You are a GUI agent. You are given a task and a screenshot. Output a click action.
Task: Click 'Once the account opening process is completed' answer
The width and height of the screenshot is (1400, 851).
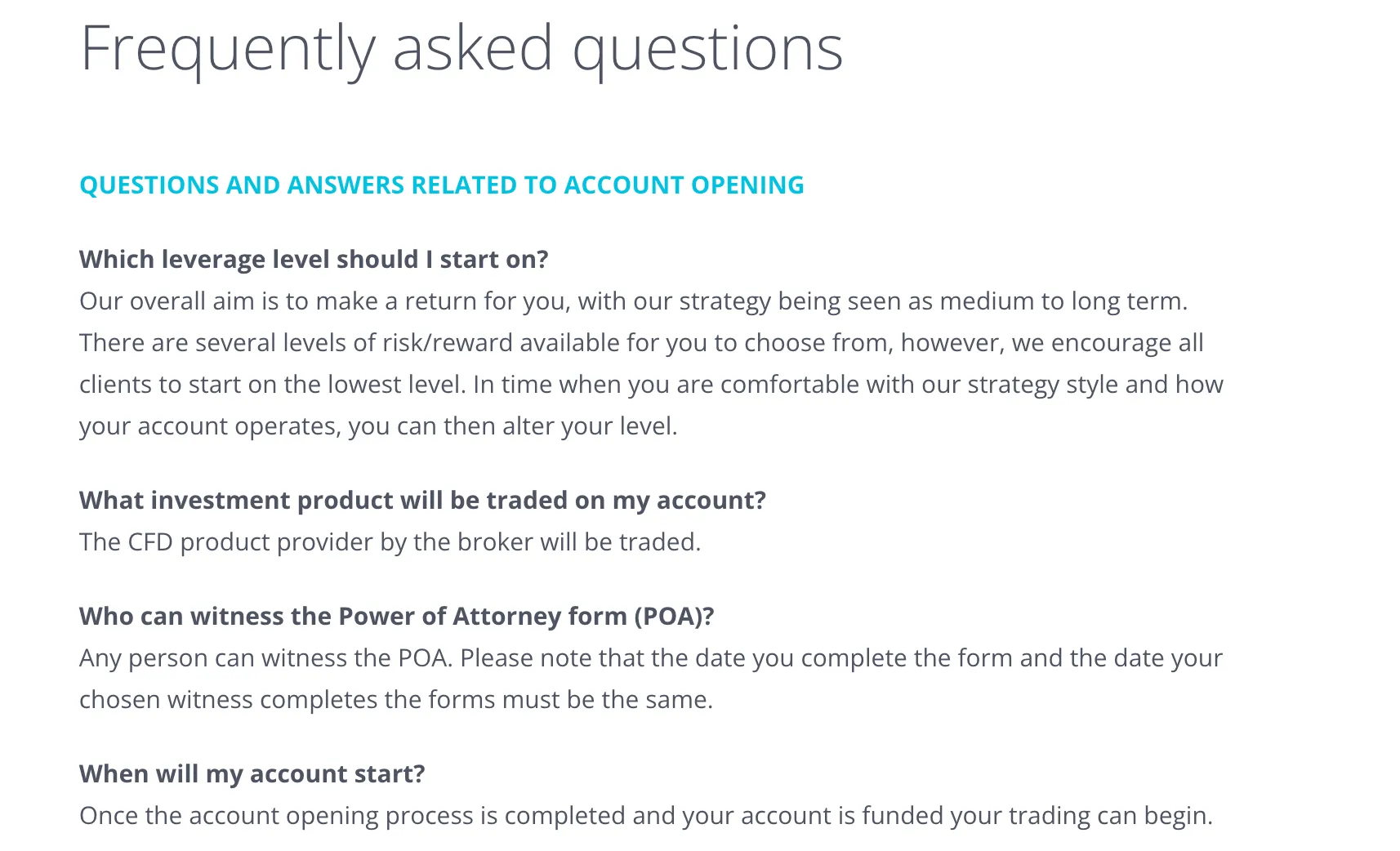click(646, 816)
